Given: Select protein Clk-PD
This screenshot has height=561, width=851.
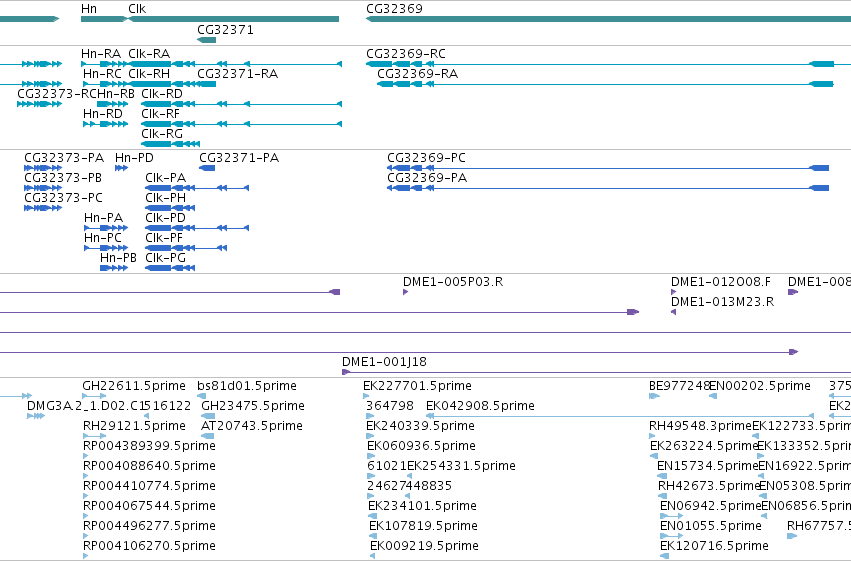Looking at the screenshot, I should coord(166,218).
